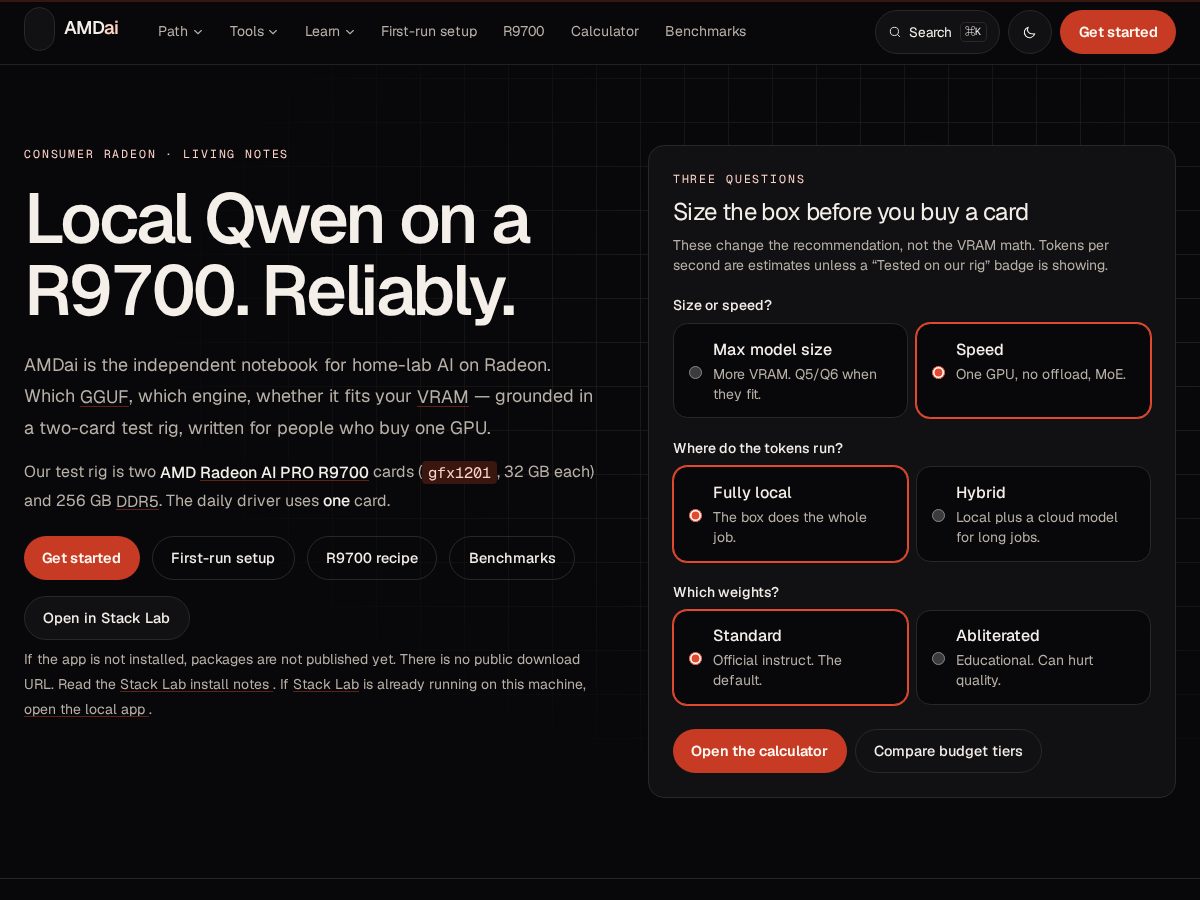Select the Max model size option
The height and width of the screenshot is (900, 1200).
coord(790,370)
